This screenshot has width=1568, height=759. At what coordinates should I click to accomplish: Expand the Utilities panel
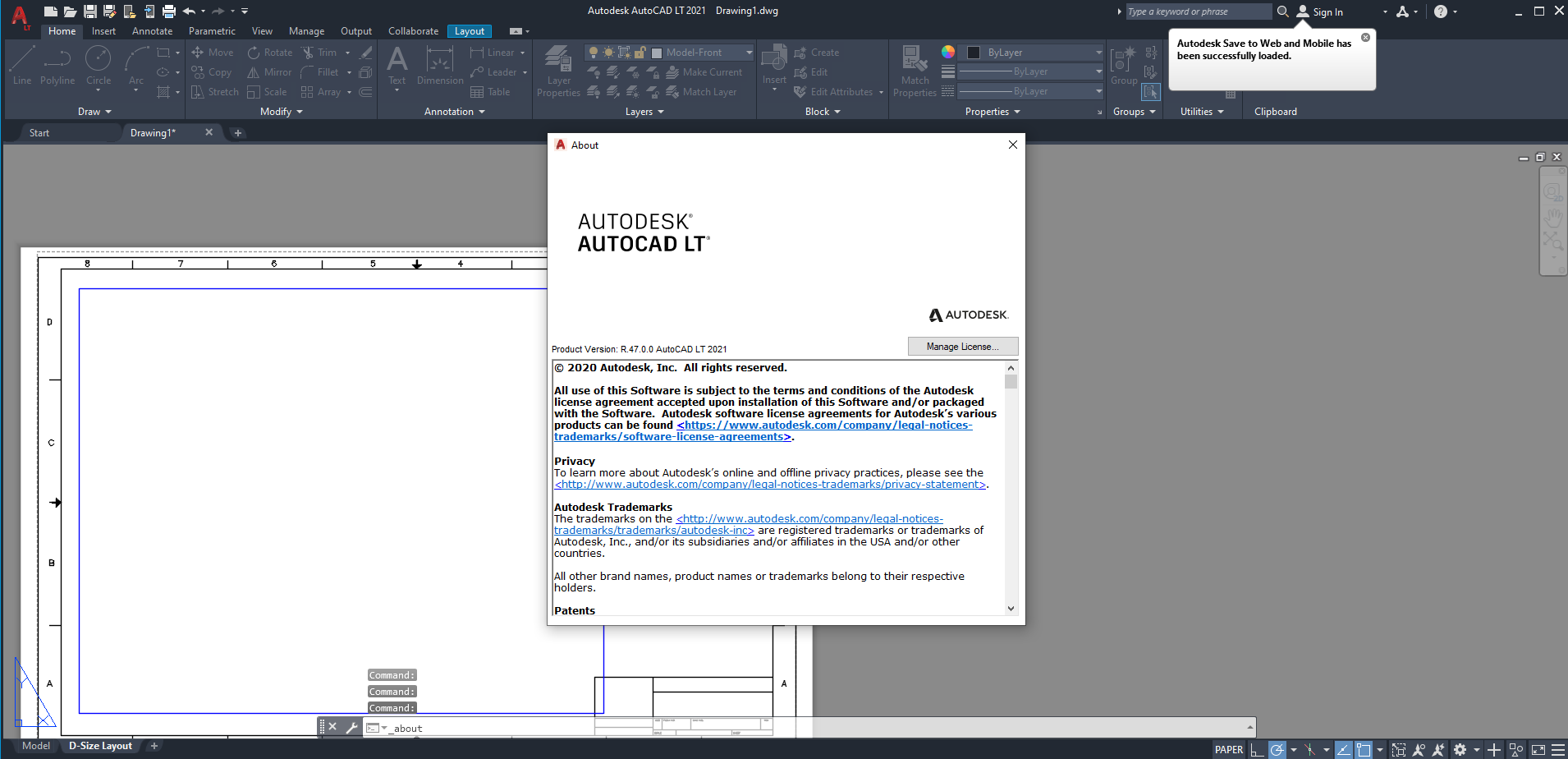1202,112
